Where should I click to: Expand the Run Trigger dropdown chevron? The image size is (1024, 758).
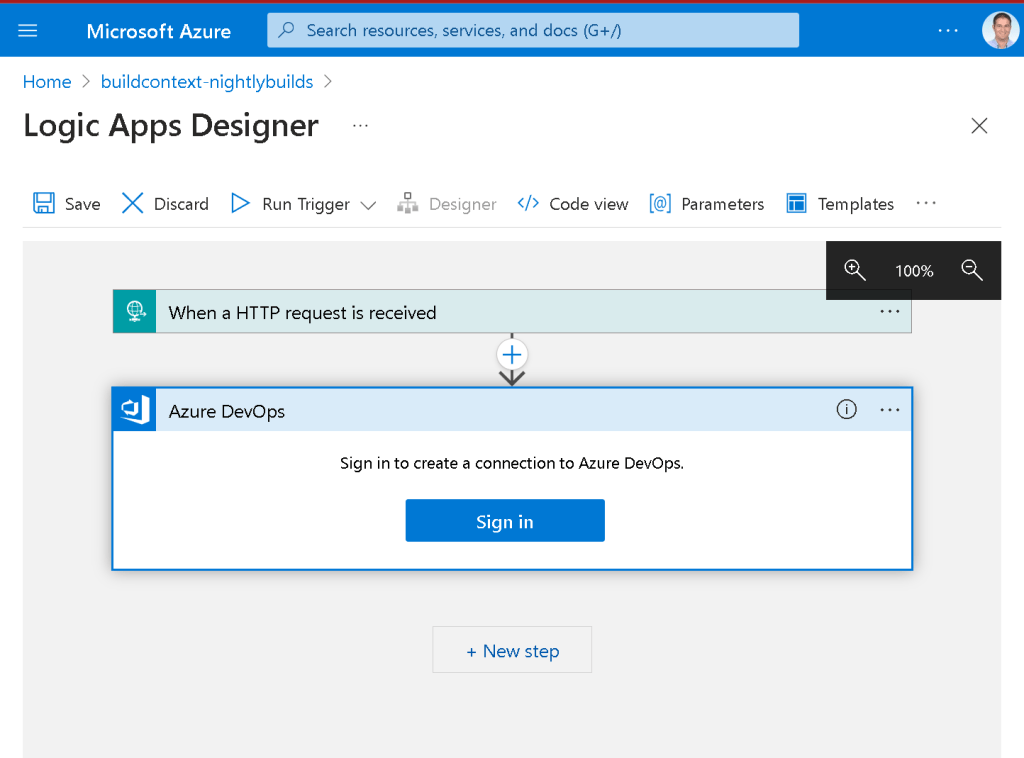[368, 205]
